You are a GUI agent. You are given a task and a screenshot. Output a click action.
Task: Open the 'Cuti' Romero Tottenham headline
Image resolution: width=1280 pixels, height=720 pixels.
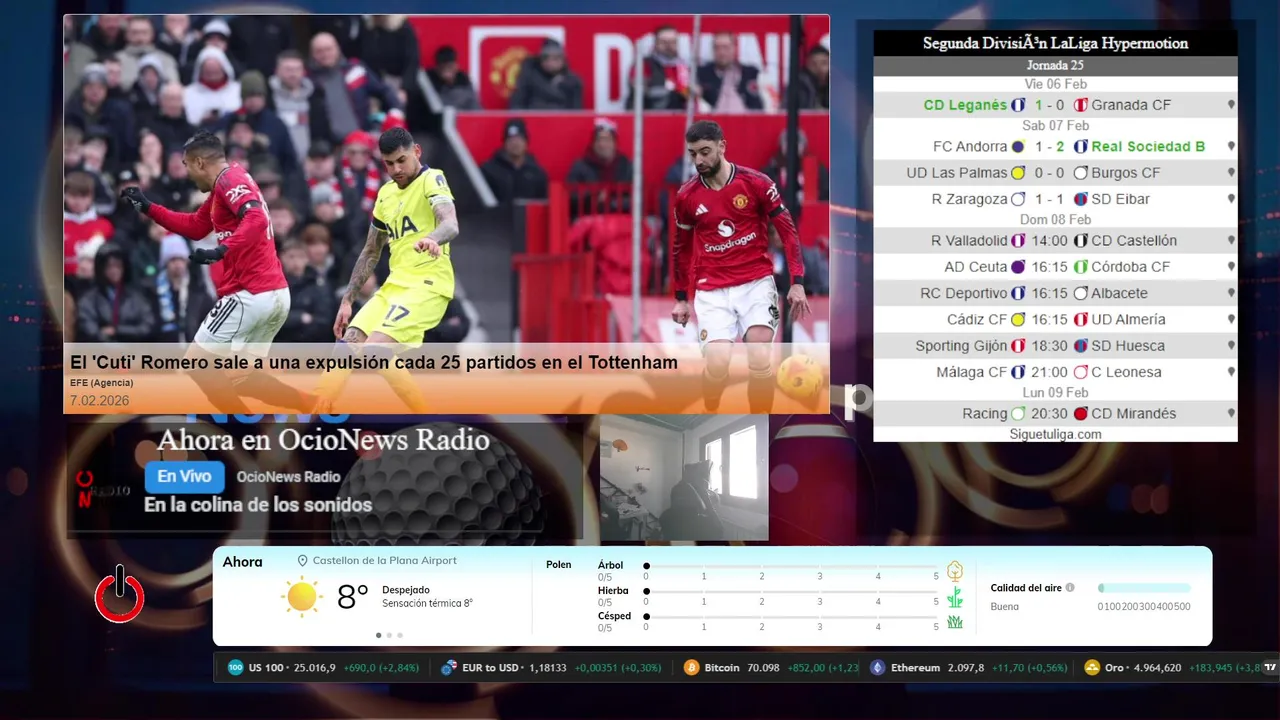point(374,363)
